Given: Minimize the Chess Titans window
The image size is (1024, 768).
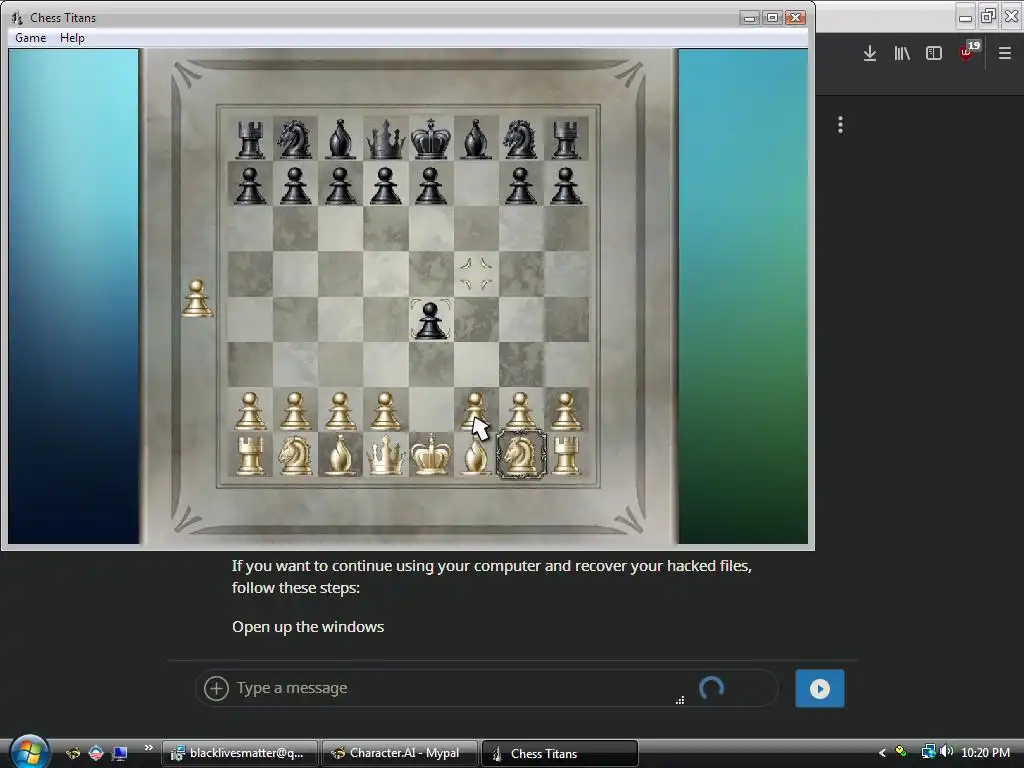Looking at the screenshot, I should click(750, 18).
